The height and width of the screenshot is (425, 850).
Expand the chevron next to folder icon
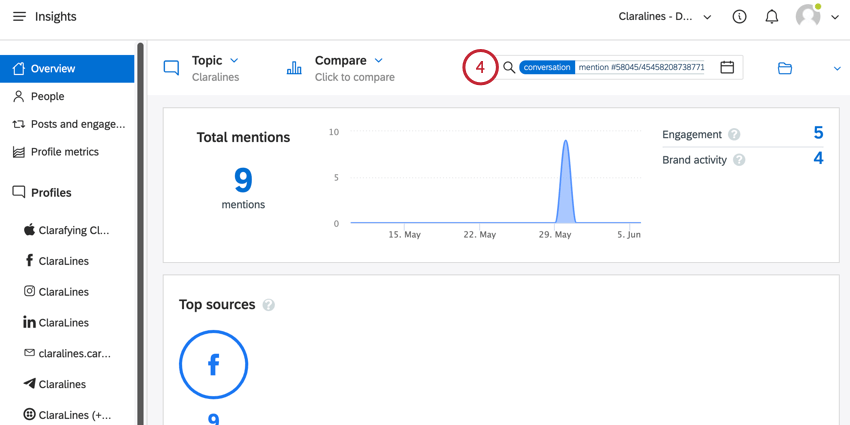836,68
